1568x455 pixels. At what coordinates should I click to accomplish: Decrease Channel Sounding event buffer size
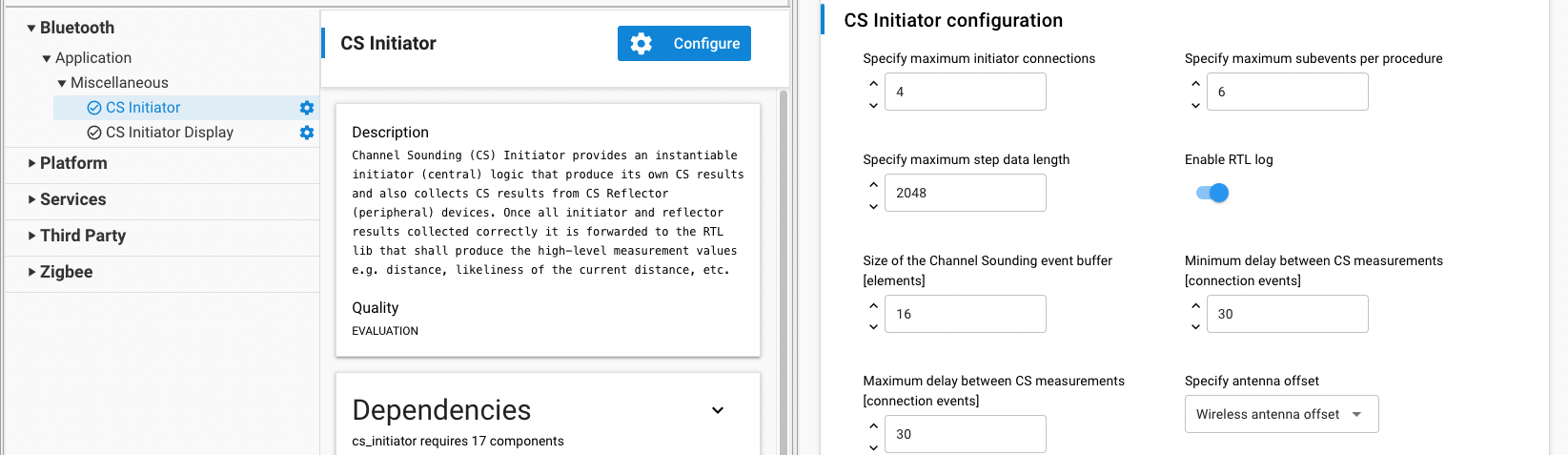[x=873, y=327]
